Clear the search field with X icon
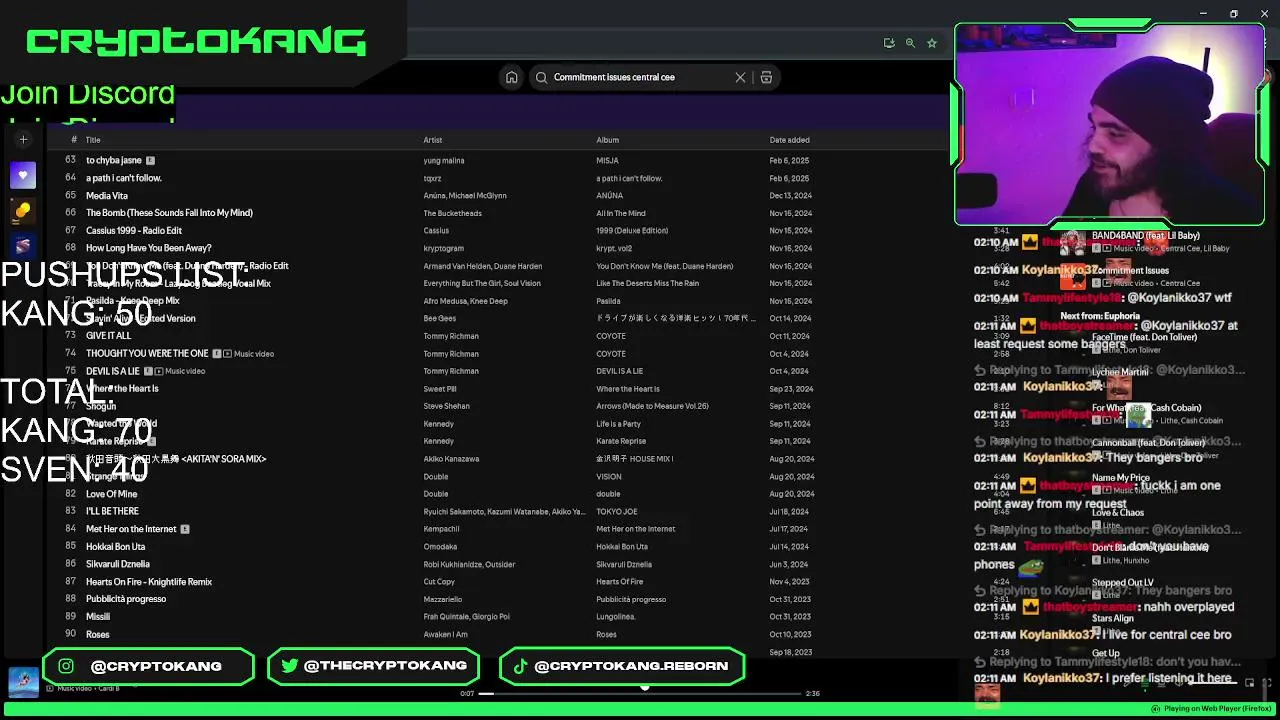This screenshot has width=1280, height=720. click(x=740, y=77)
